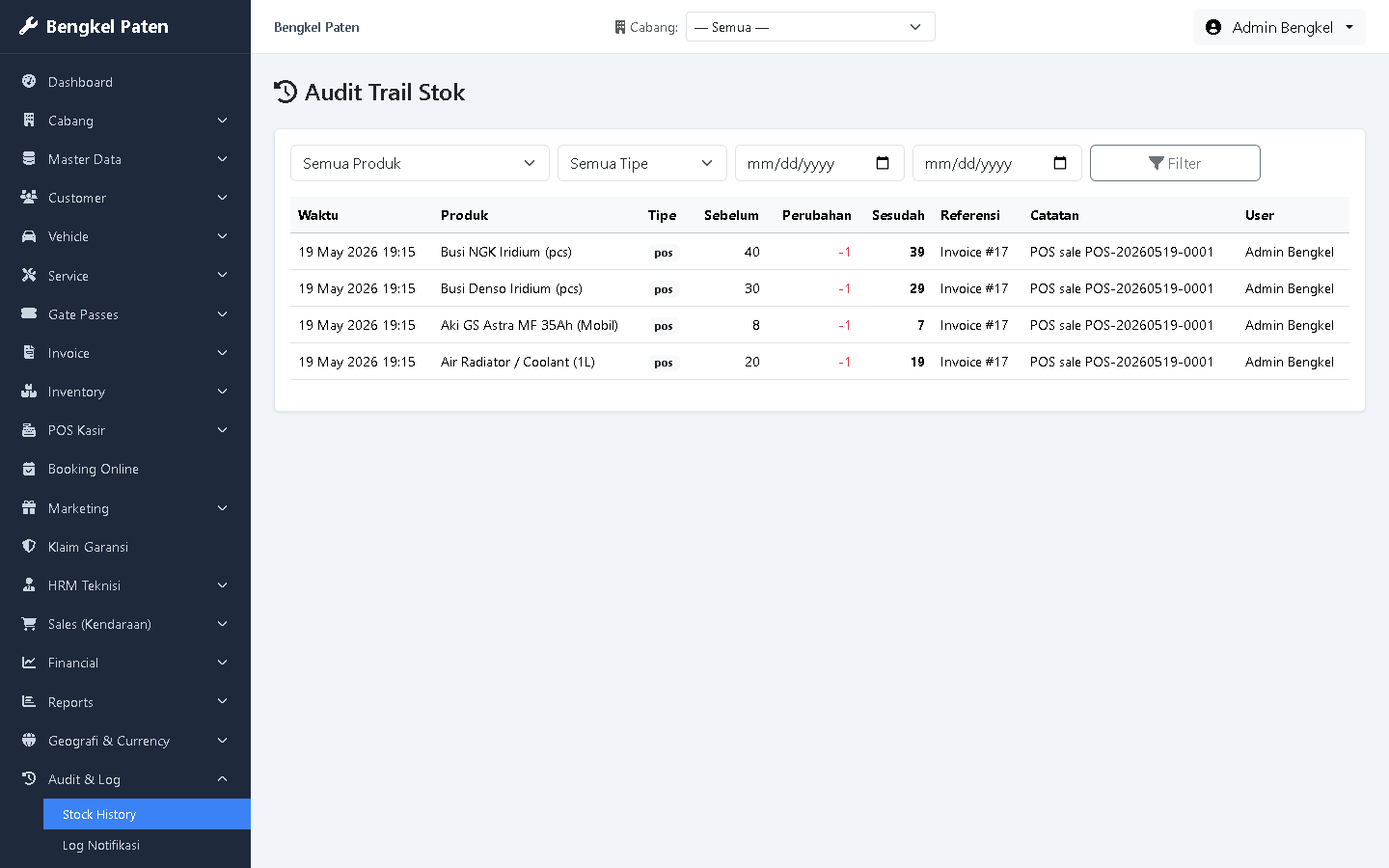This screenshot has height=868, width=1389.
Task: Click Invoice #17 in the Aki GS Astra row
Action: point(974,325)
